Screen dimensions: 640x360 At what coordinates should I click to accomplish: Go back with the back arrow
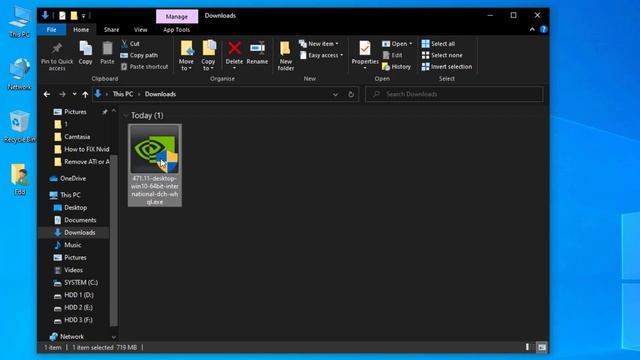click(x=47, y=94)
